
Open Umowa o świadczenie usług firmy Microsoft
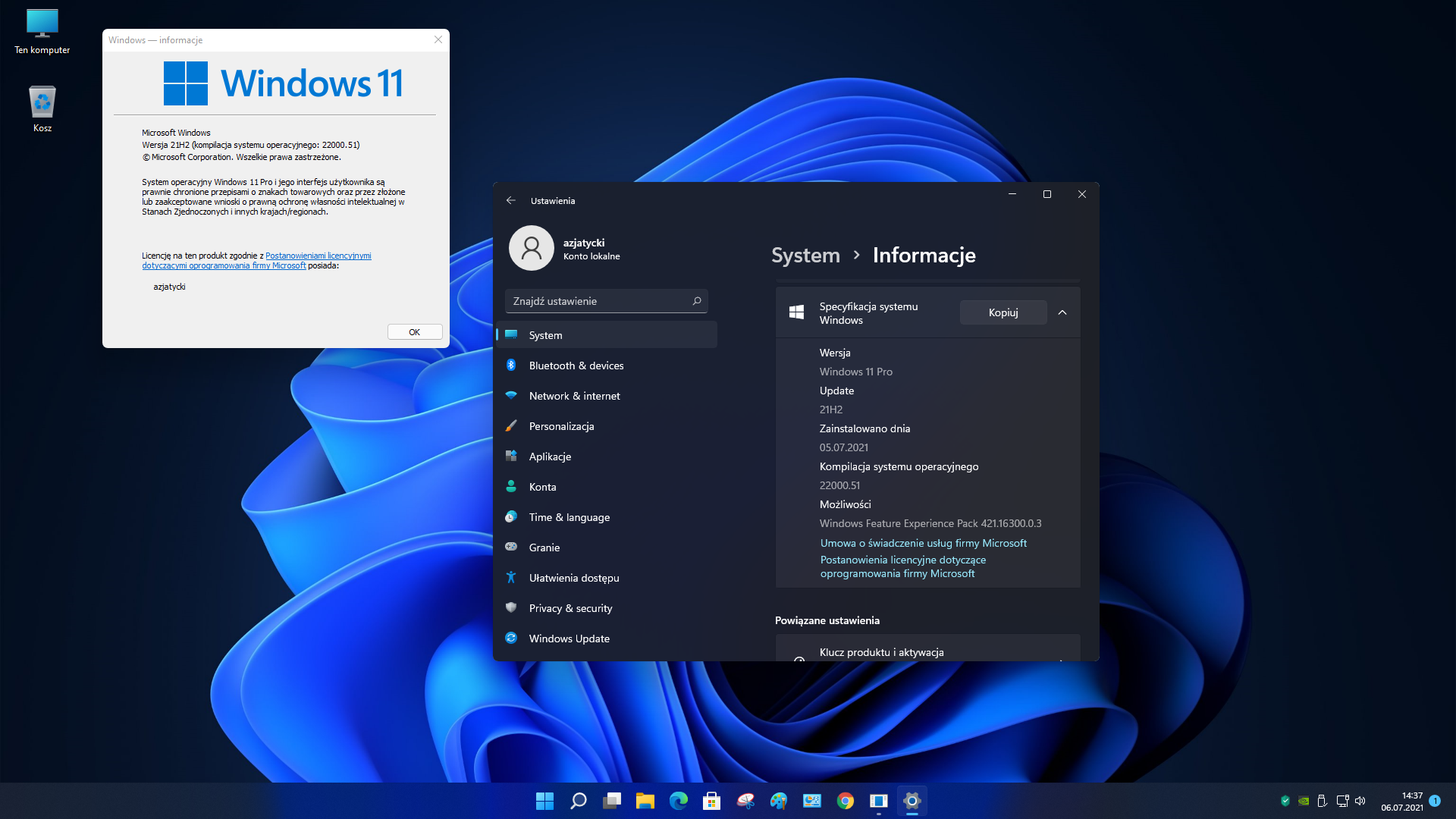point(924,543)
